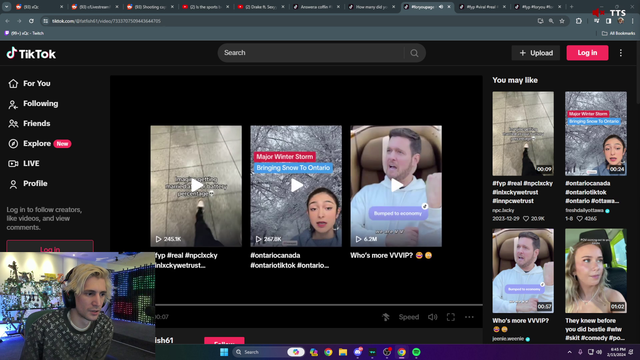Switch to the 'How many did' TikTok tab
Image resolution: width=640 pixels, height=360 pixels.
[x=372, y=7]
